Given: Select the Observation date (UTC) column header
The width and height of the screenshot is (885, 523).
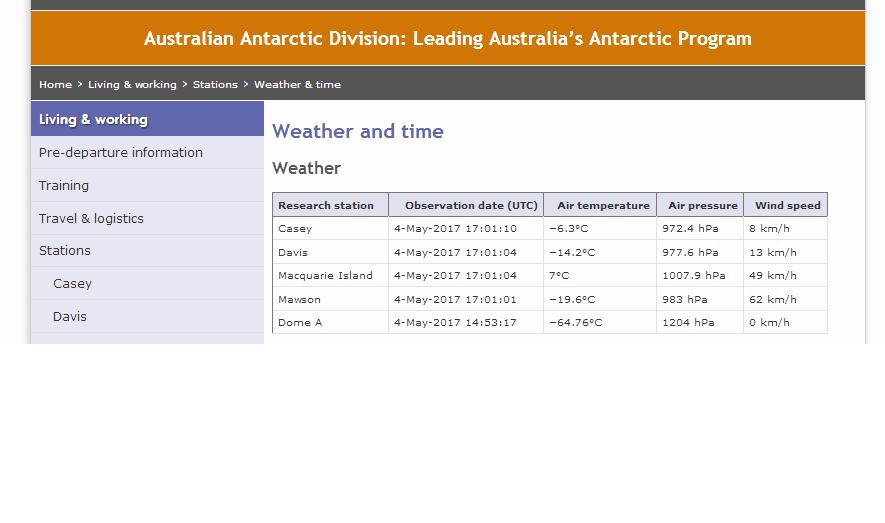Looking at the screenshot, I should coord(466,205).
